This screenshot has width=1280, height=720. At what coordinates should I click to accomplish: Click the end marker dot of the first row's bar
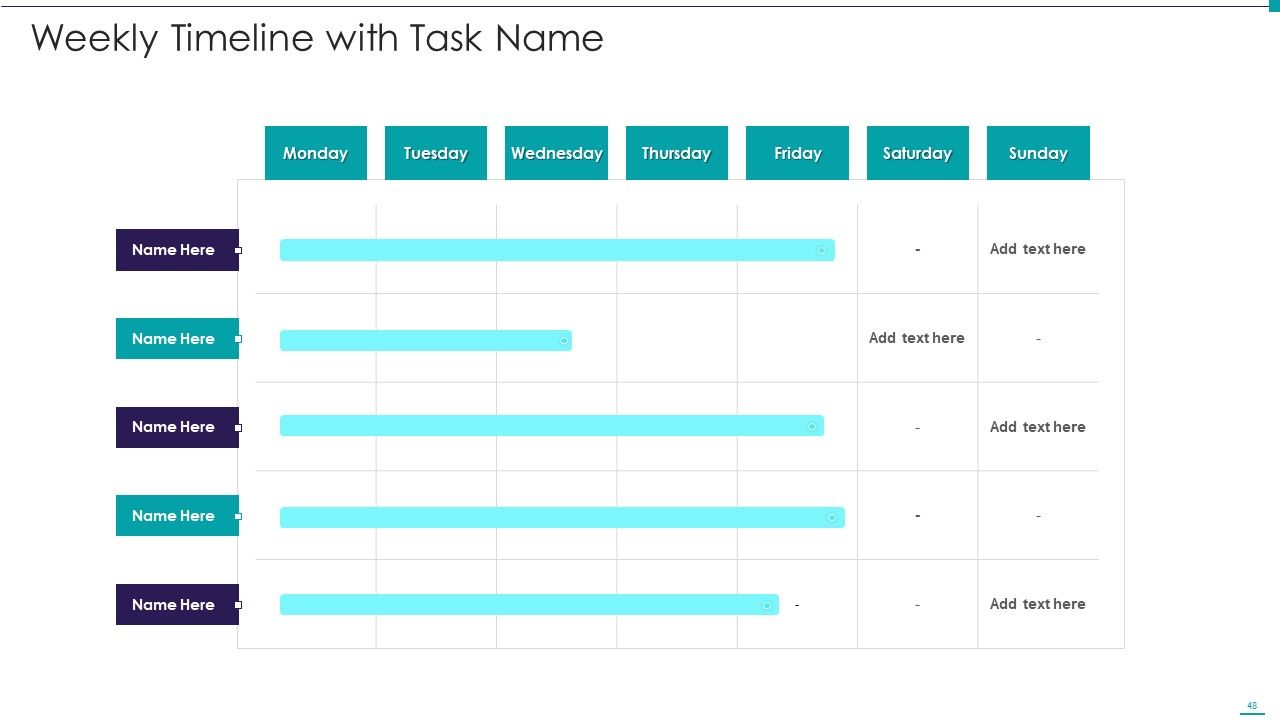coord(822,250)
